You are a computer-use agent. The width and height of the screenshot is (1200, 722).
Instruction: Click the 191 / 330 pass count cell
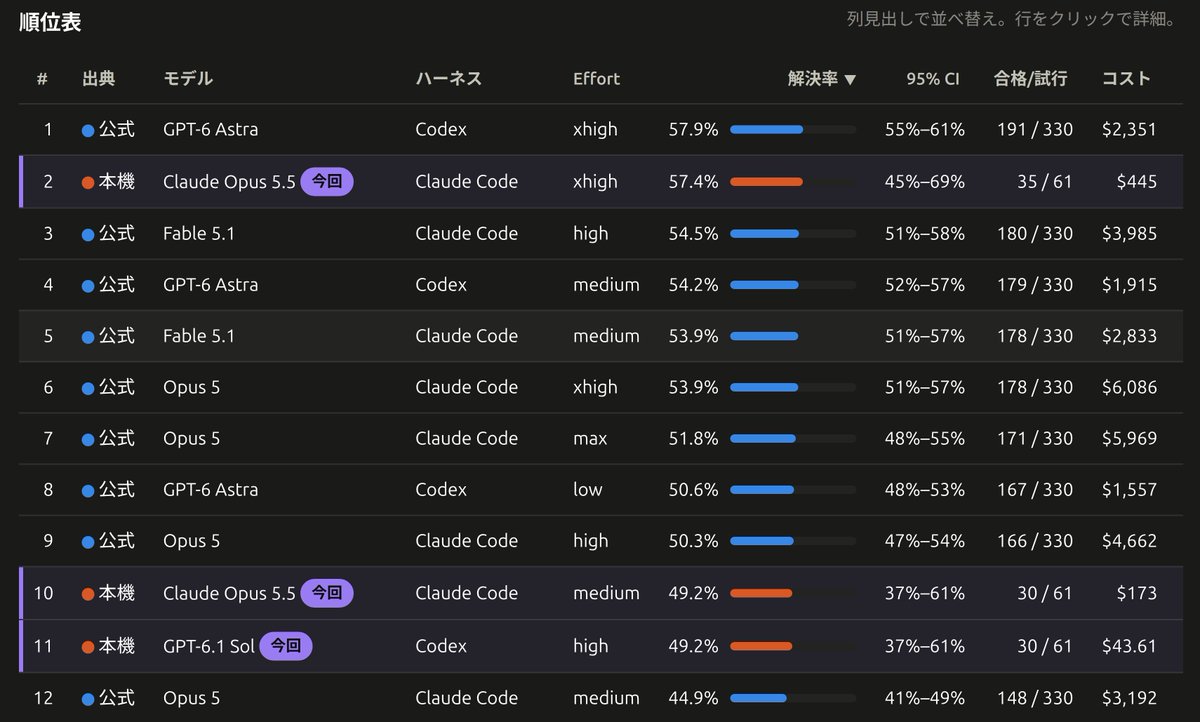(x=1035, y=129)
